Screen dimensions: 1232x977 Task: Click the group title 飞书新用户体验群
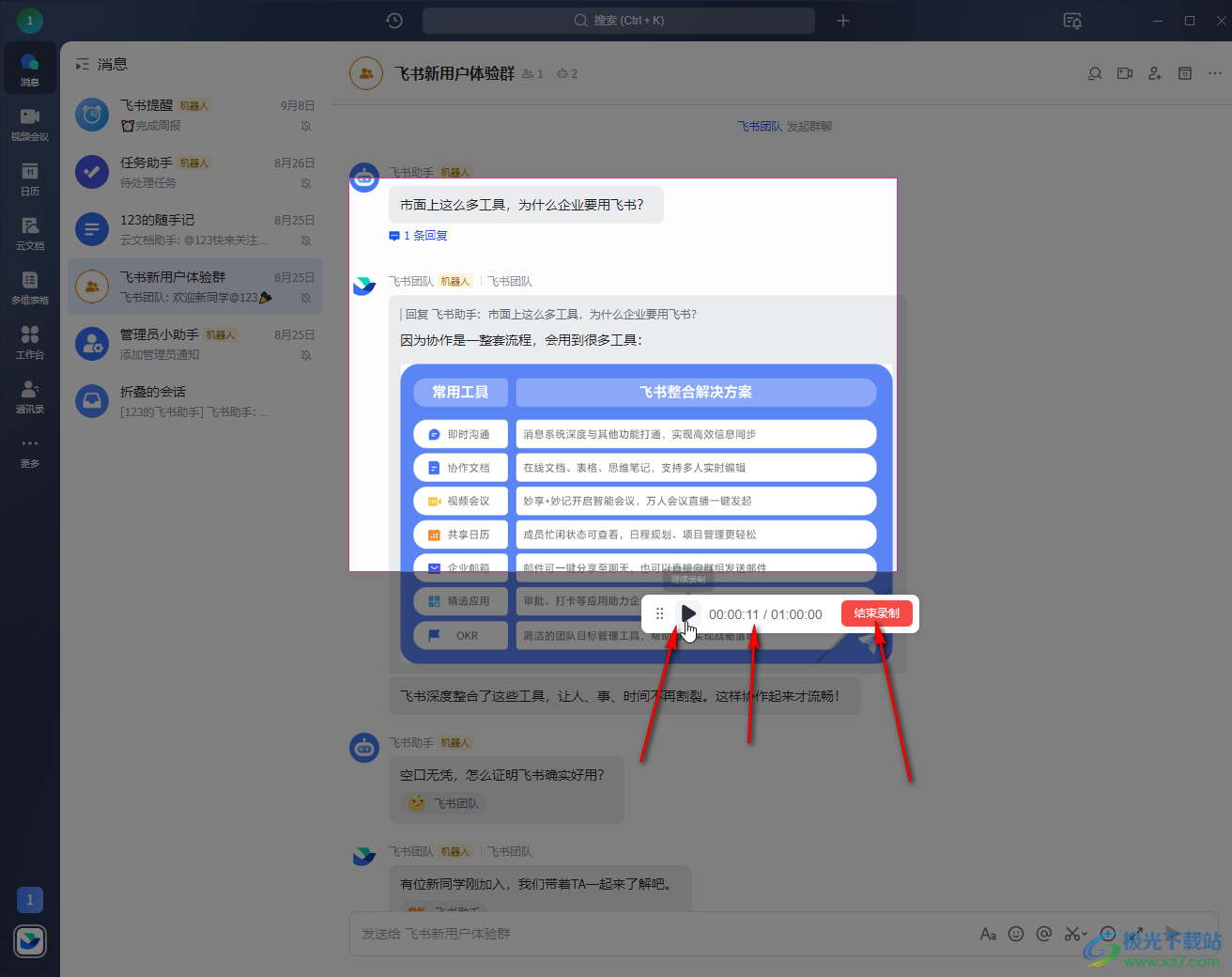coord(454,73)
